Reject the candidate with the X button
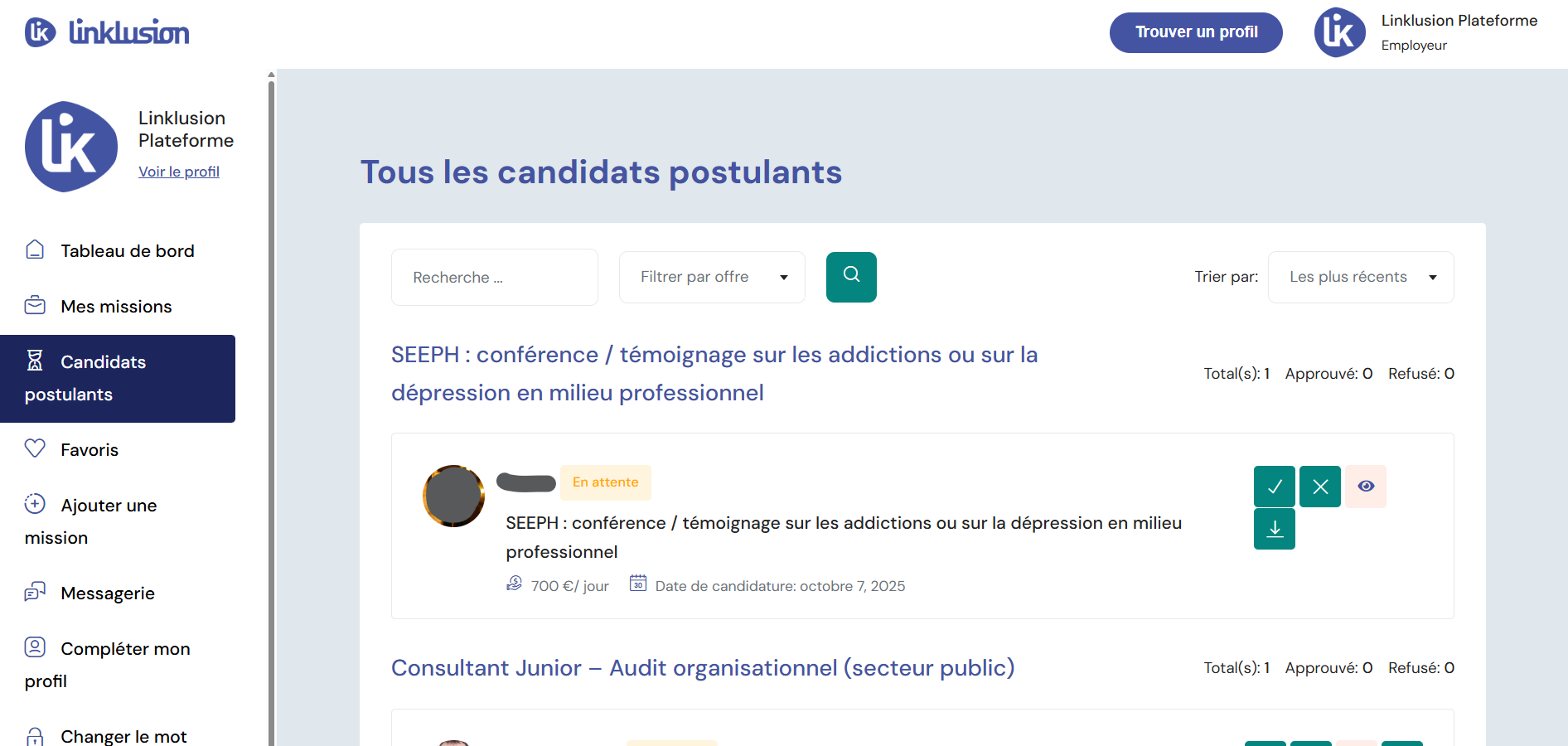This screenshot has height=746, width=1568. point(1319,487)
